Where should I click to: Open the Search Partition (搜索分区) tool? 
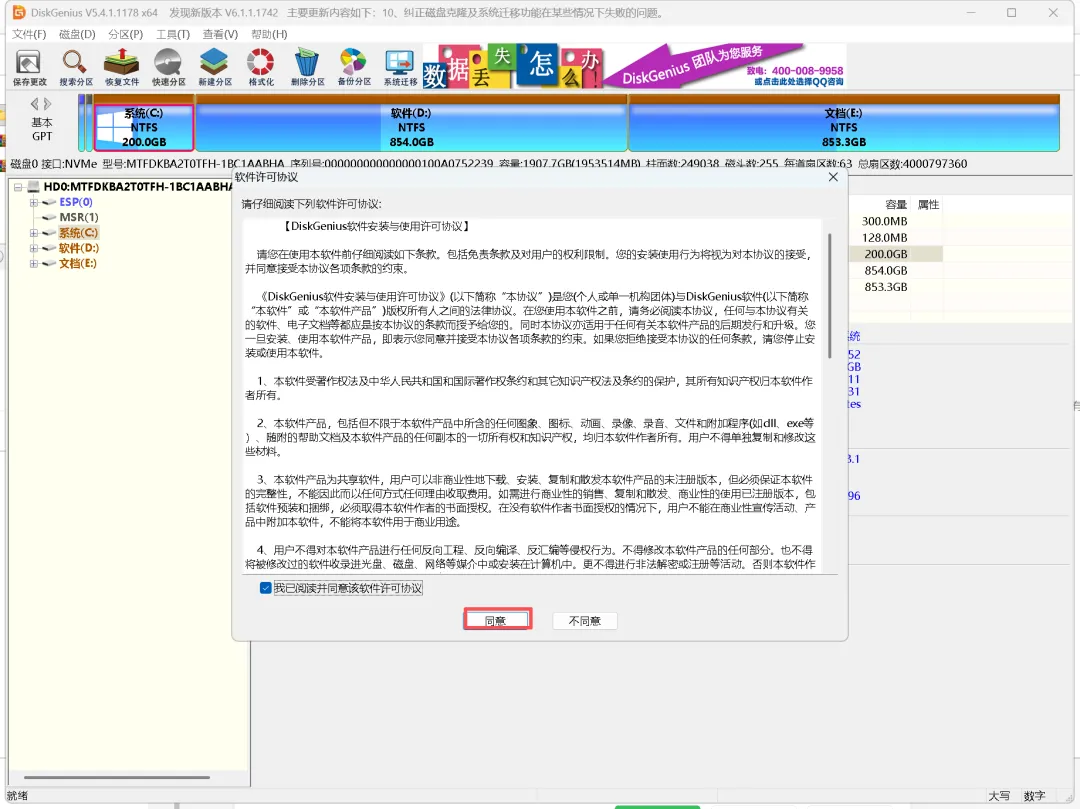click(75, 67)
